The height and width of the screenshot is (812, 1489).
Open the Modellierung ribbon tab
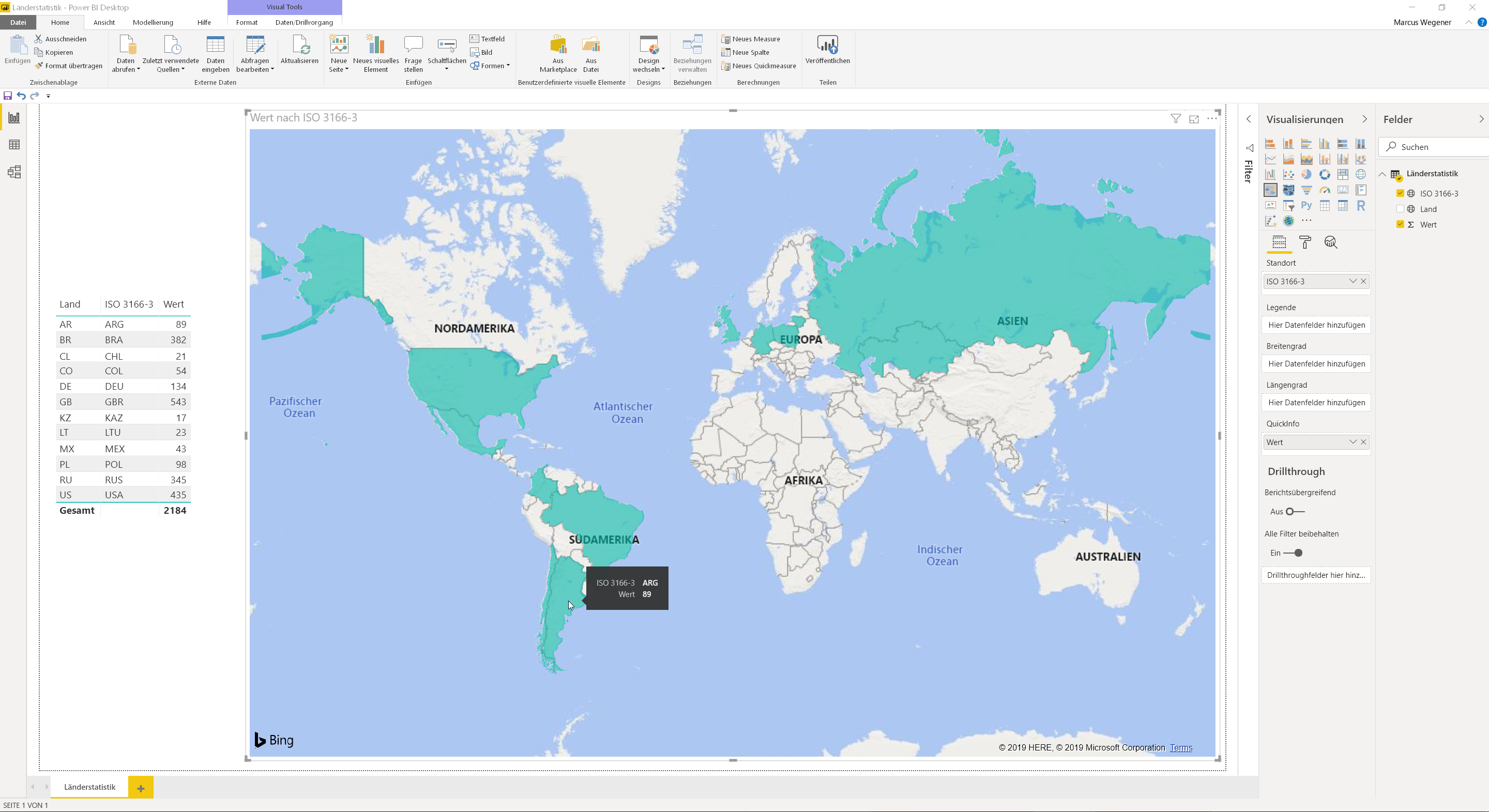[x=153, y=23]
